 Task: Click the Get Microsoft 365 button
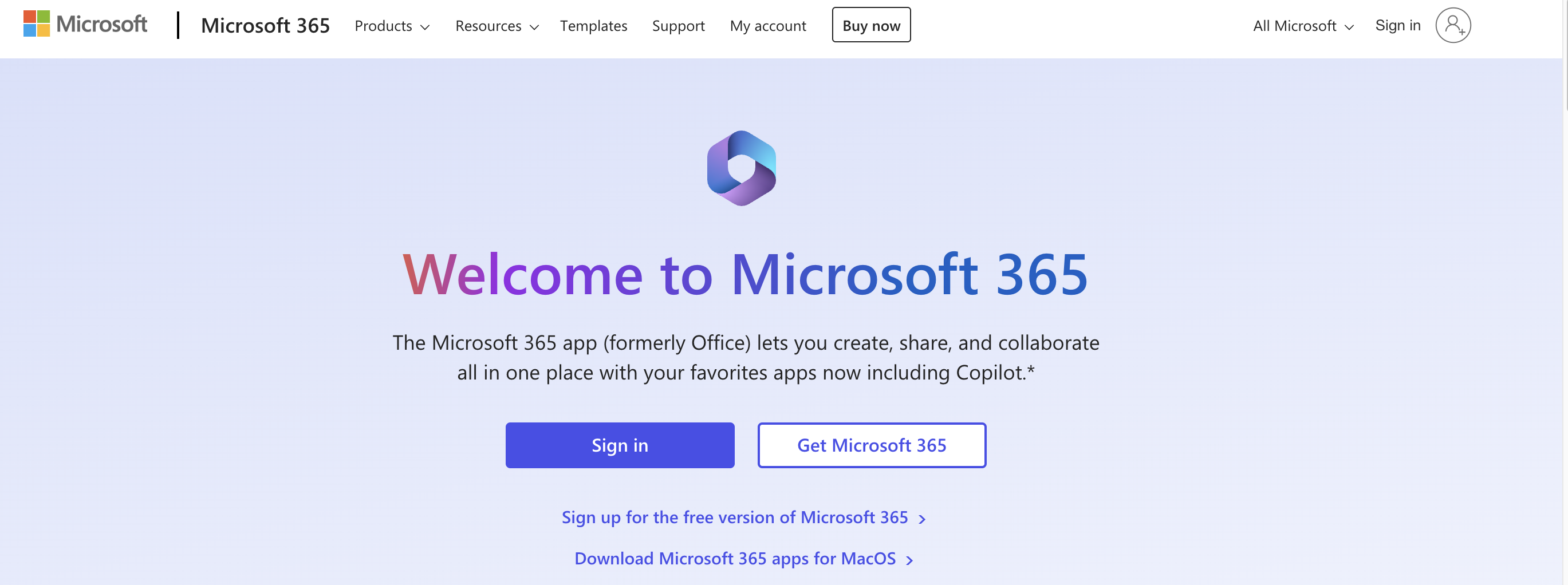point(871,445)
